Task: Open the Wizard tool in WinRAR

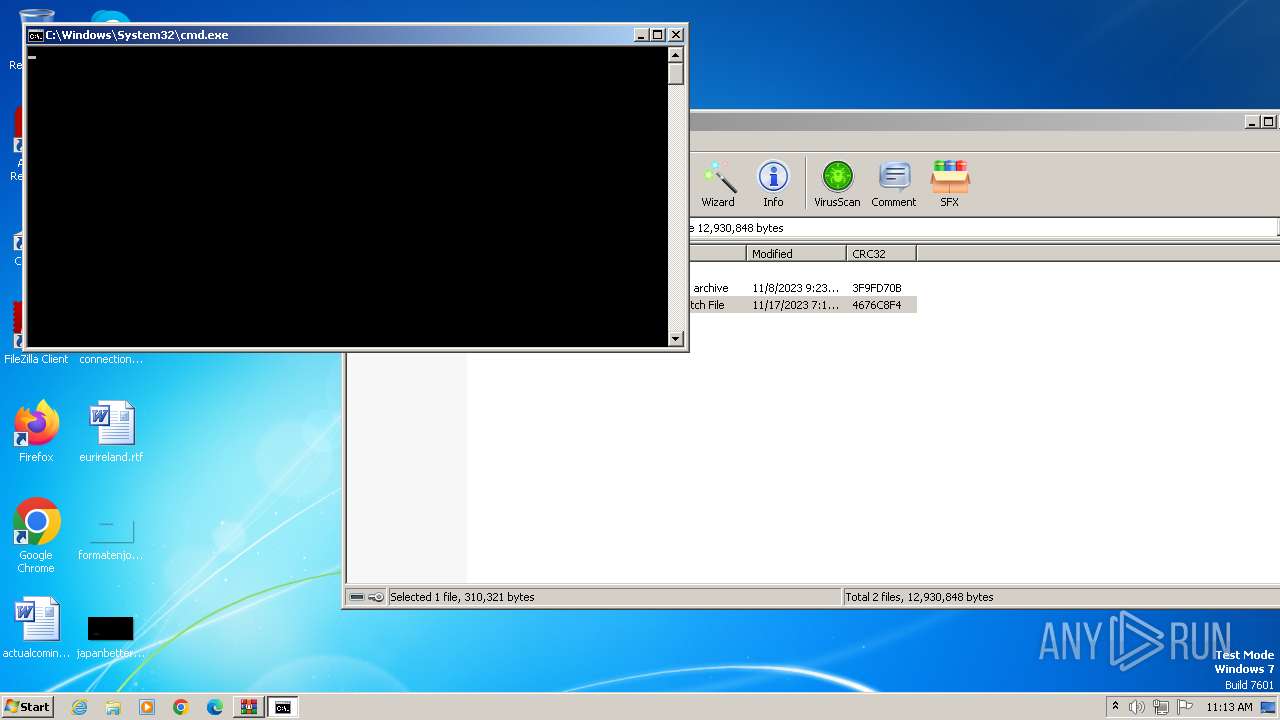Action: (718, 184)
